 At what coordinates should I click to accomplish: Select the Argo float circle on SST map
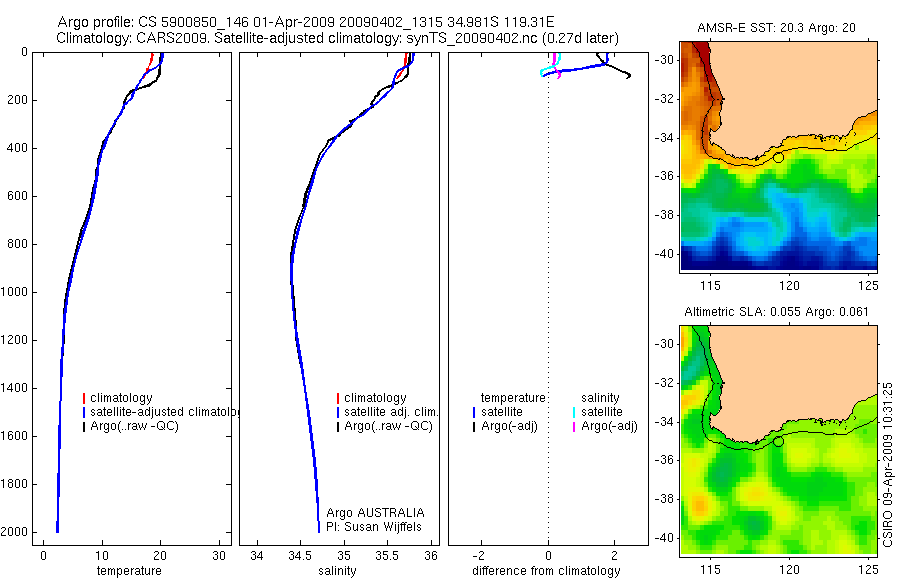click(778, 157)
